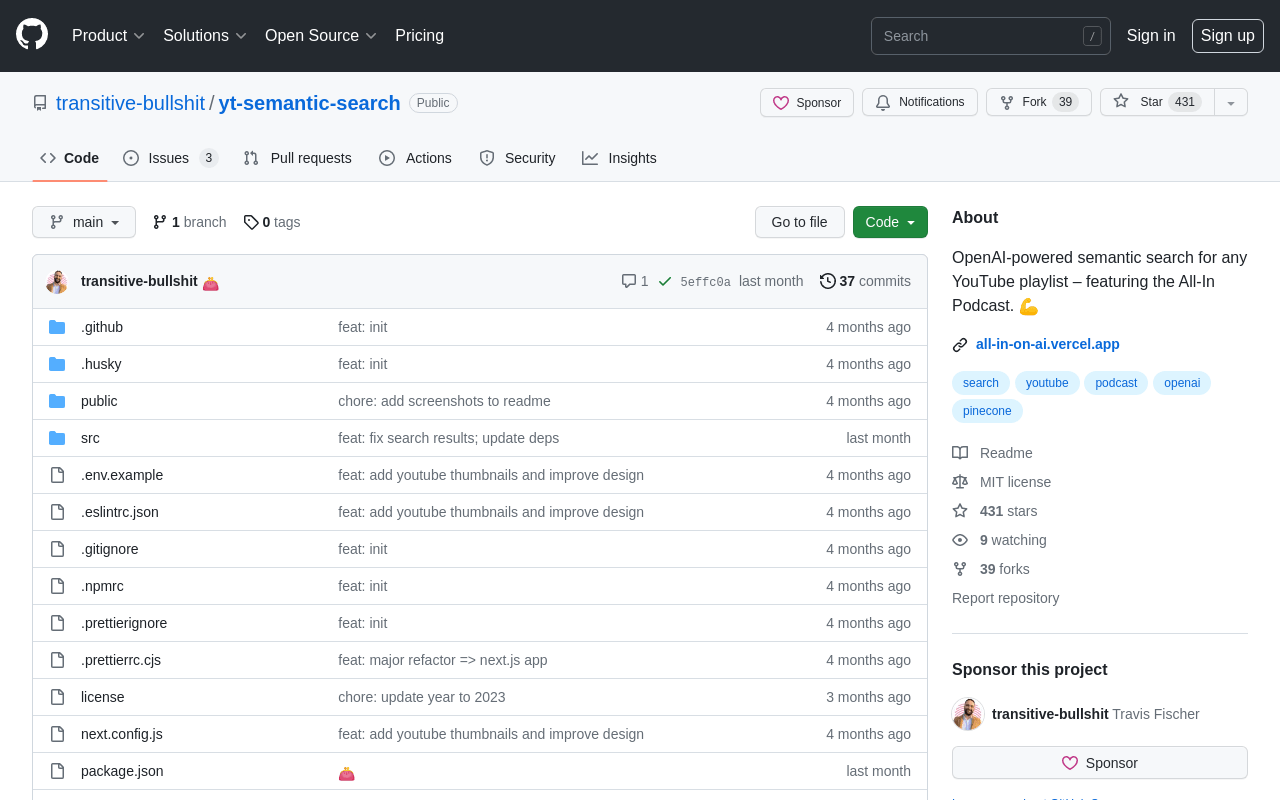Click the Report repository link
The height and width of the screenshot is (800, 1280).
coord(1005,598)
